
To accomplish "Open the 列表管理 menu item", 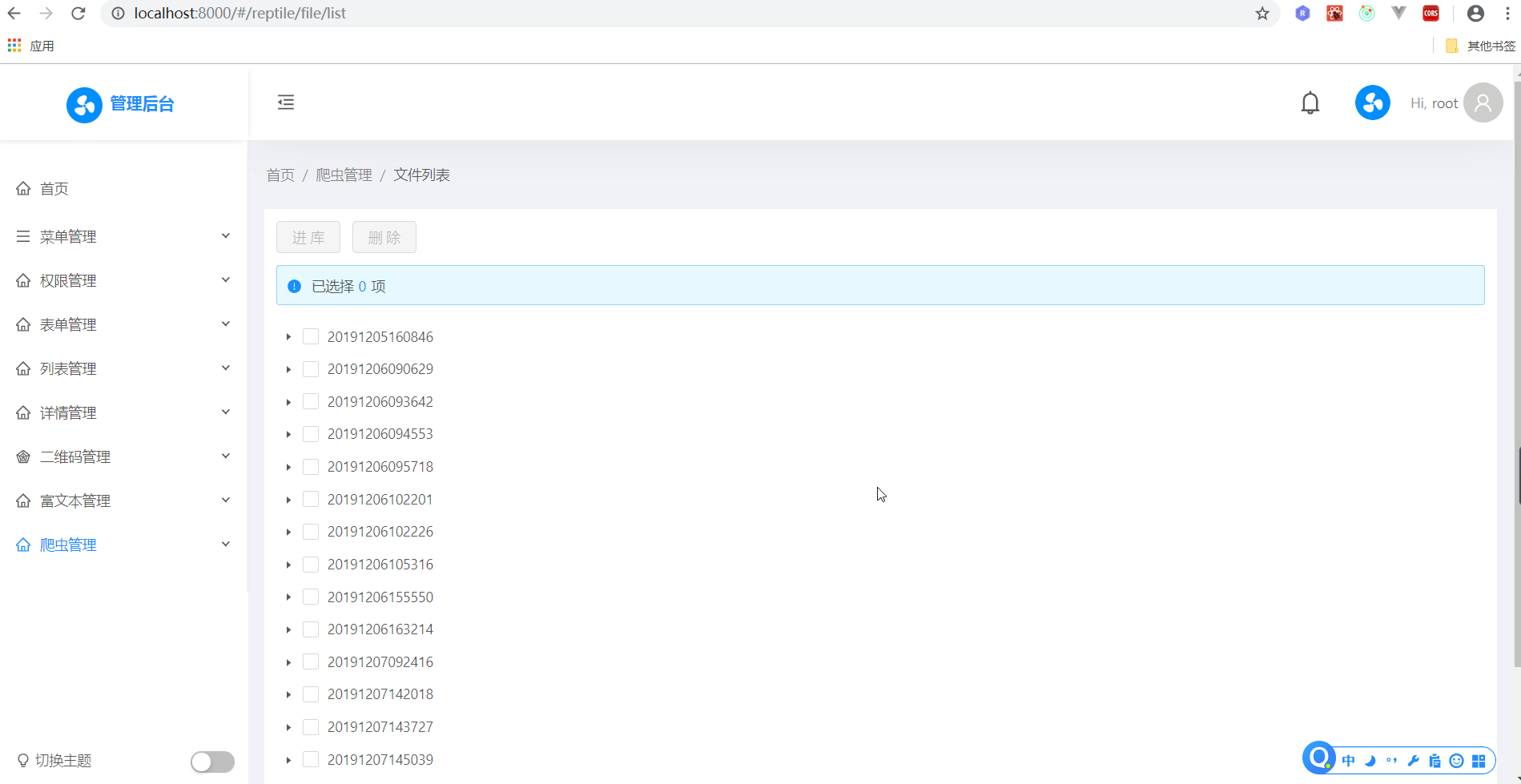I will 124,368.
